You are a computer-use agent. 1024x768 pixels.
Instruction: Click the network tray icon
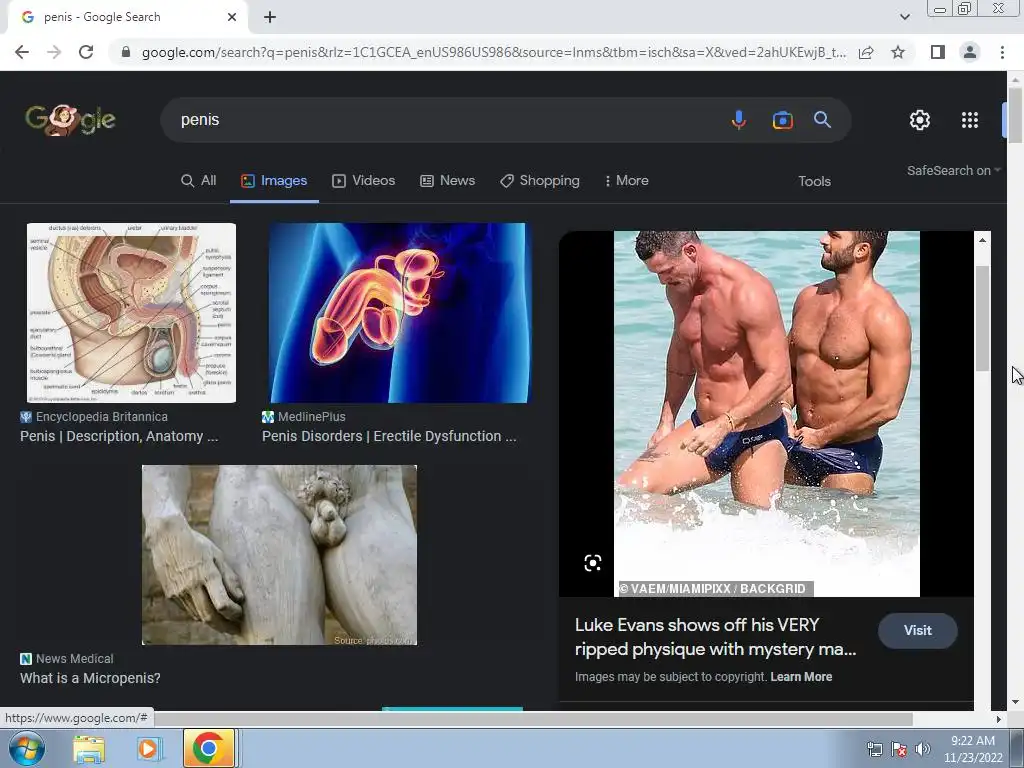874,749
